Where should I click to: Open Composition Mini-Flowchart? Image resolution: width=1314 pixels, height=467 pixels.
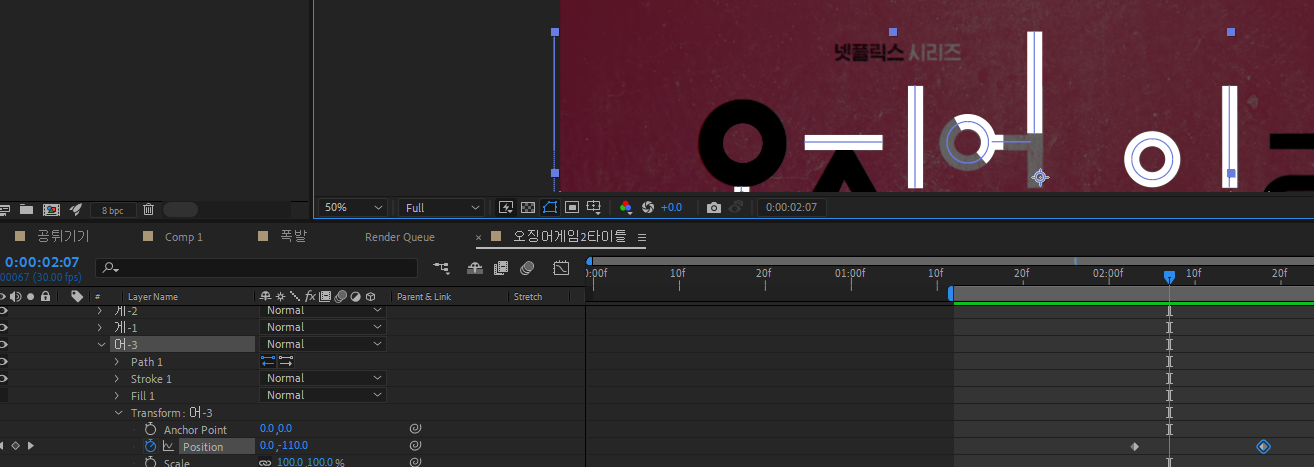point(442,268)
